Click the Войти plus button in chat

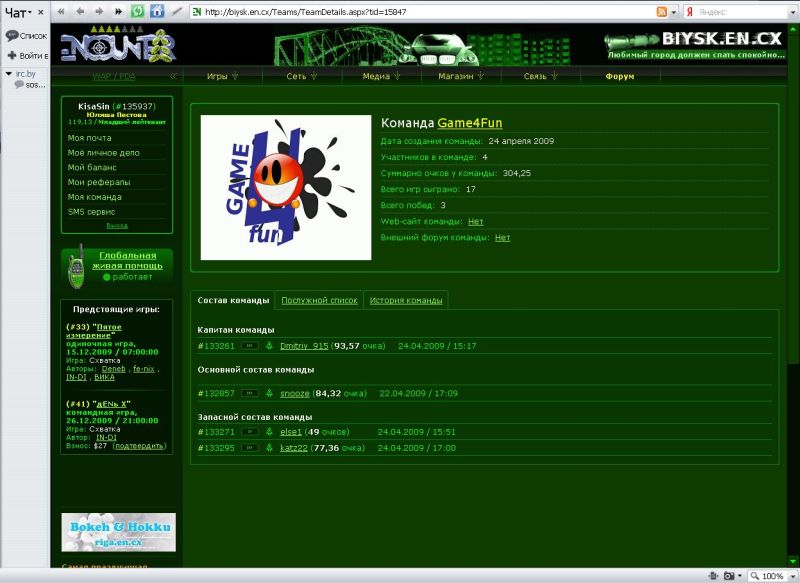pos(28,55)
